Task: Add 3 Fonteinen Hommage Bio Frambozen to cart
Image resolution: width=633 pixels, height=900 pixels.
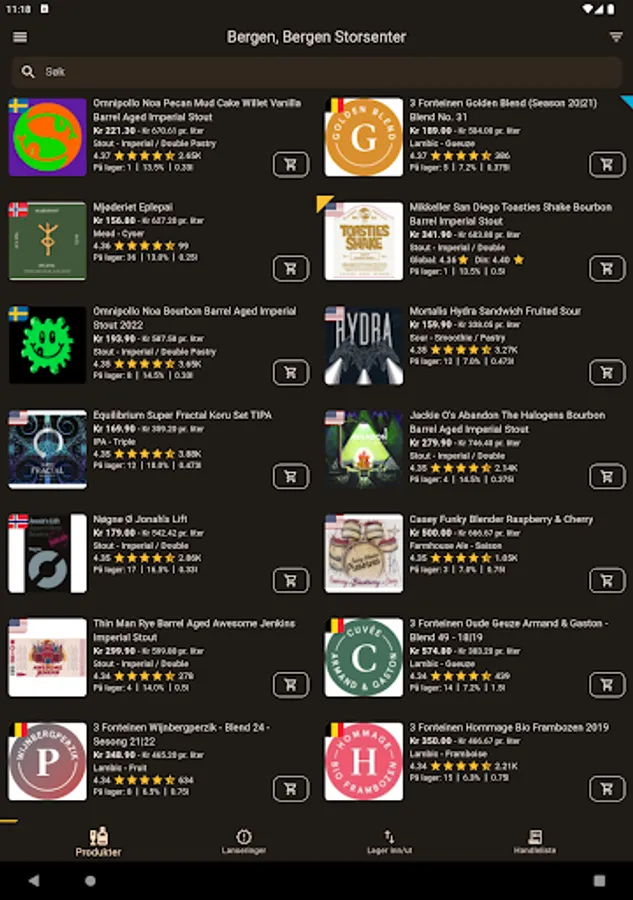Action: pyautogui.click(x=607, y=789)
